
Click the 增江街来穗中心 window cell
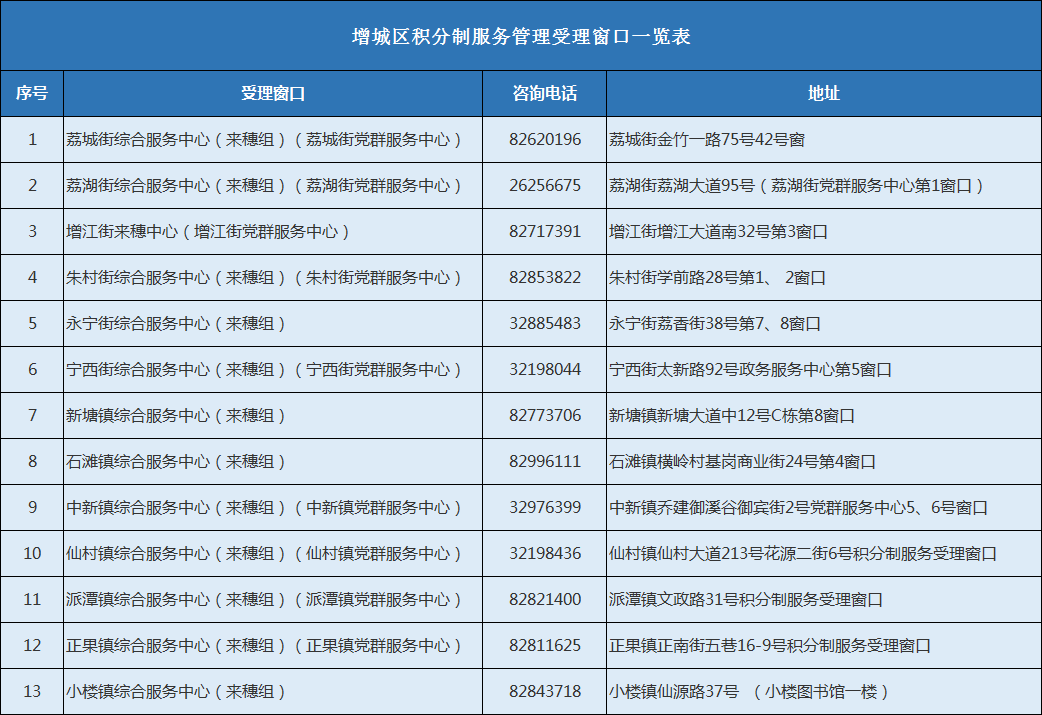[272, 231]
